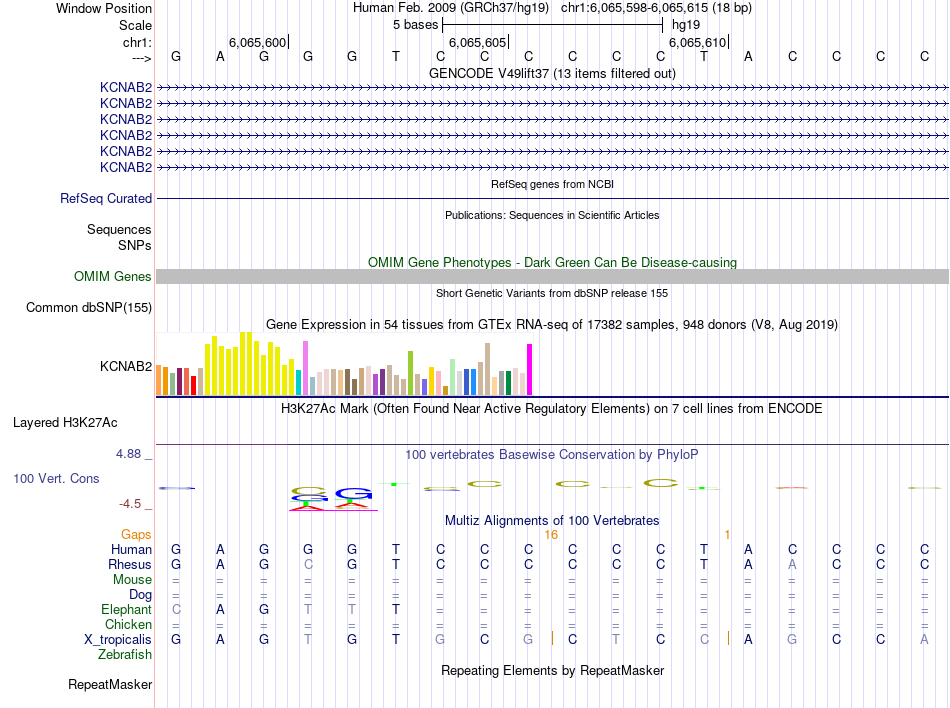
Task: Click the KCNAB2 label beside GTEx bar chart
Action: [x=126, y=366]
